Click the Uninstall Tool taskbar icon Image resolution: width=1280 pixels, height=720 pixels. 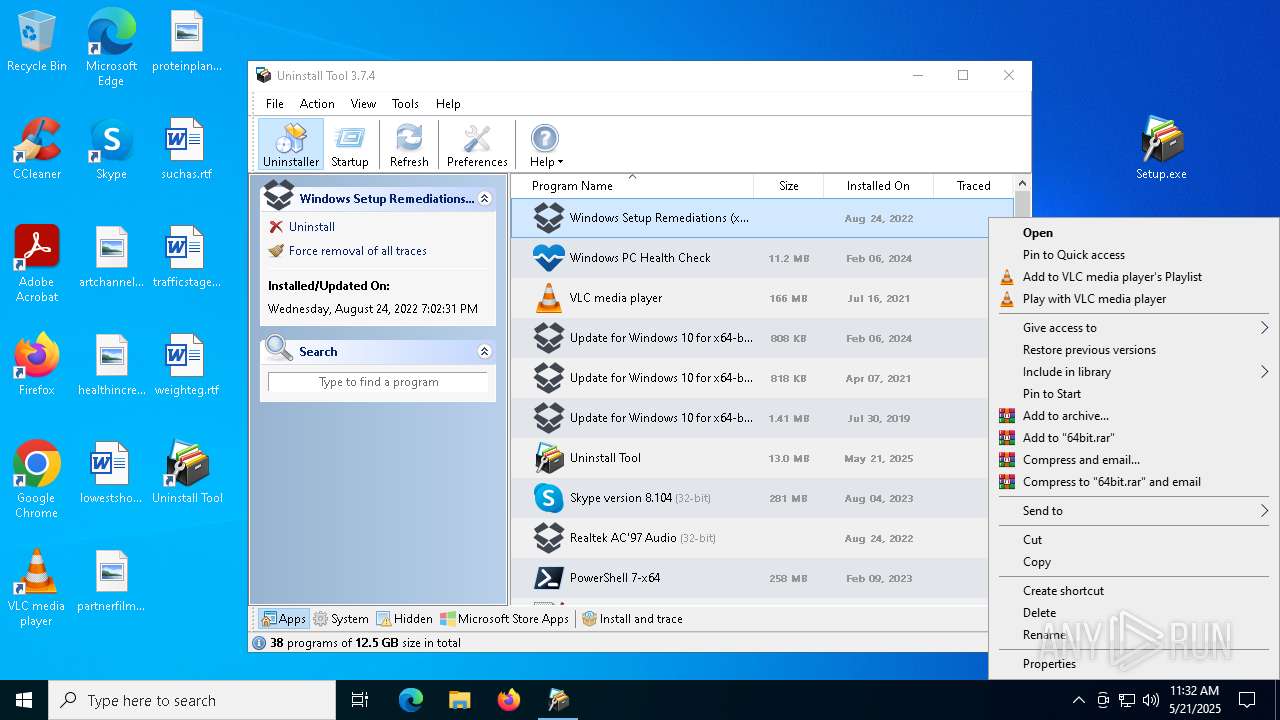558,700
